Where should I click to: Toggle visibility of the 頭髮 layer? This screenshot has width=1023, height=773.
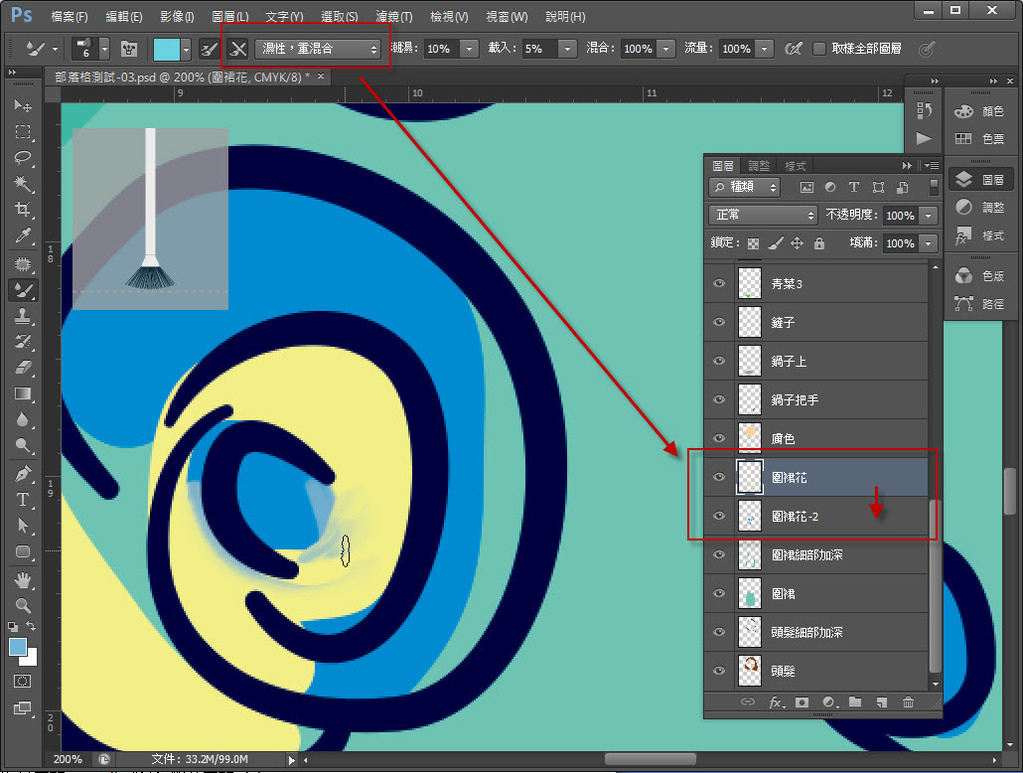point(718,671)
